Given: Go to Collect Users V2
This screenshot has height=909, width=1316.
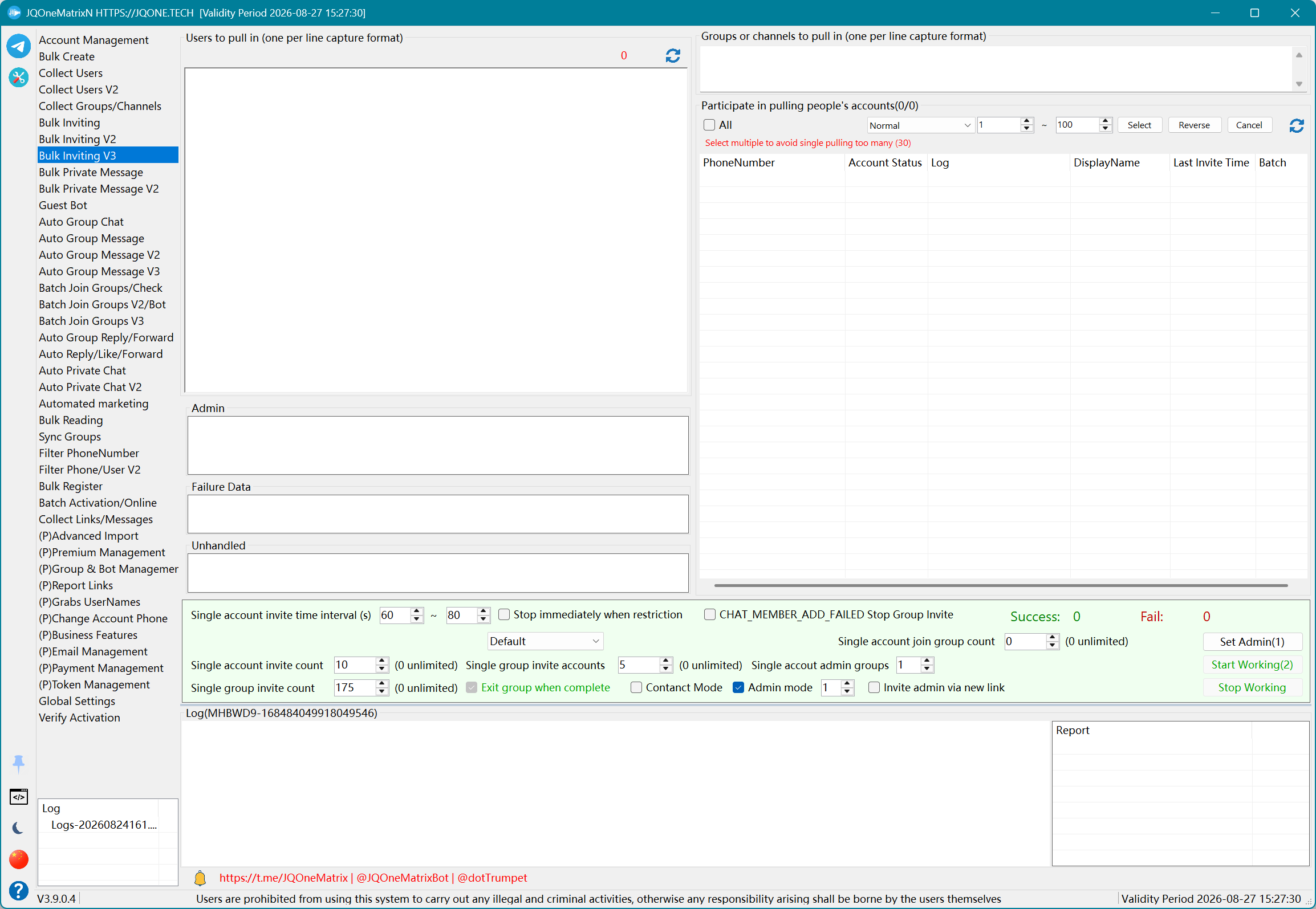Looking at the screenshot, I should point(79,89).
